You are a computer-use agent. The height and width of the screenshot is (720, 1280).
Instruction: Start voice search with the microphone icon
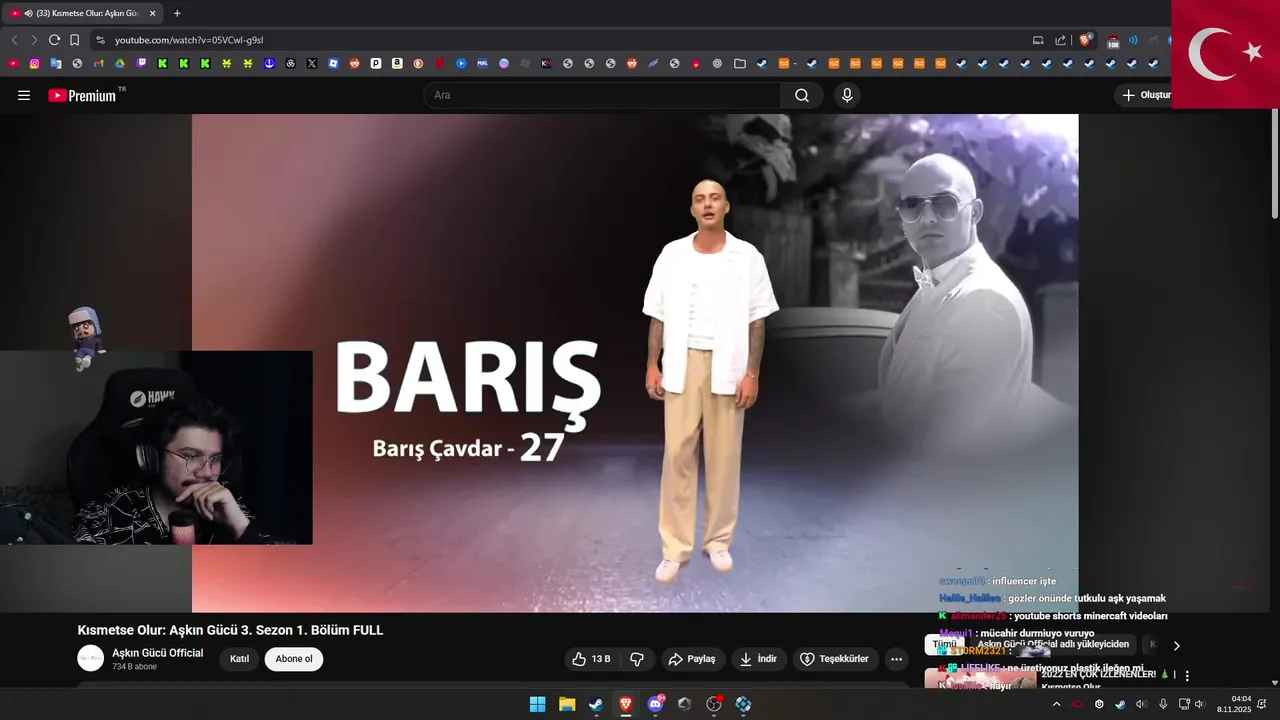coord(847,95)
